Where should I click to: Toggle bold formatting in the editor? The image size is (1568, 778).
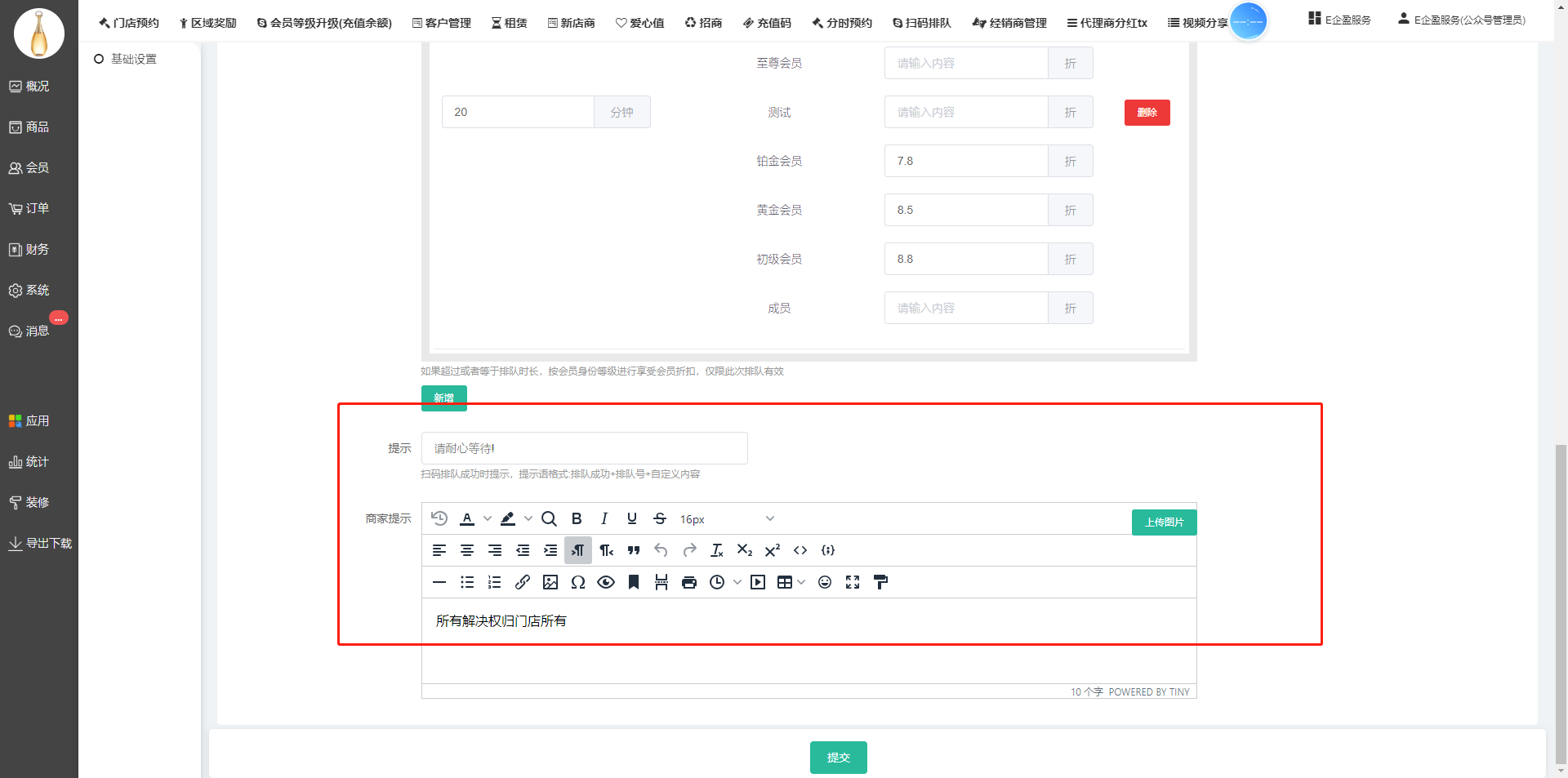tap(577, 518)
